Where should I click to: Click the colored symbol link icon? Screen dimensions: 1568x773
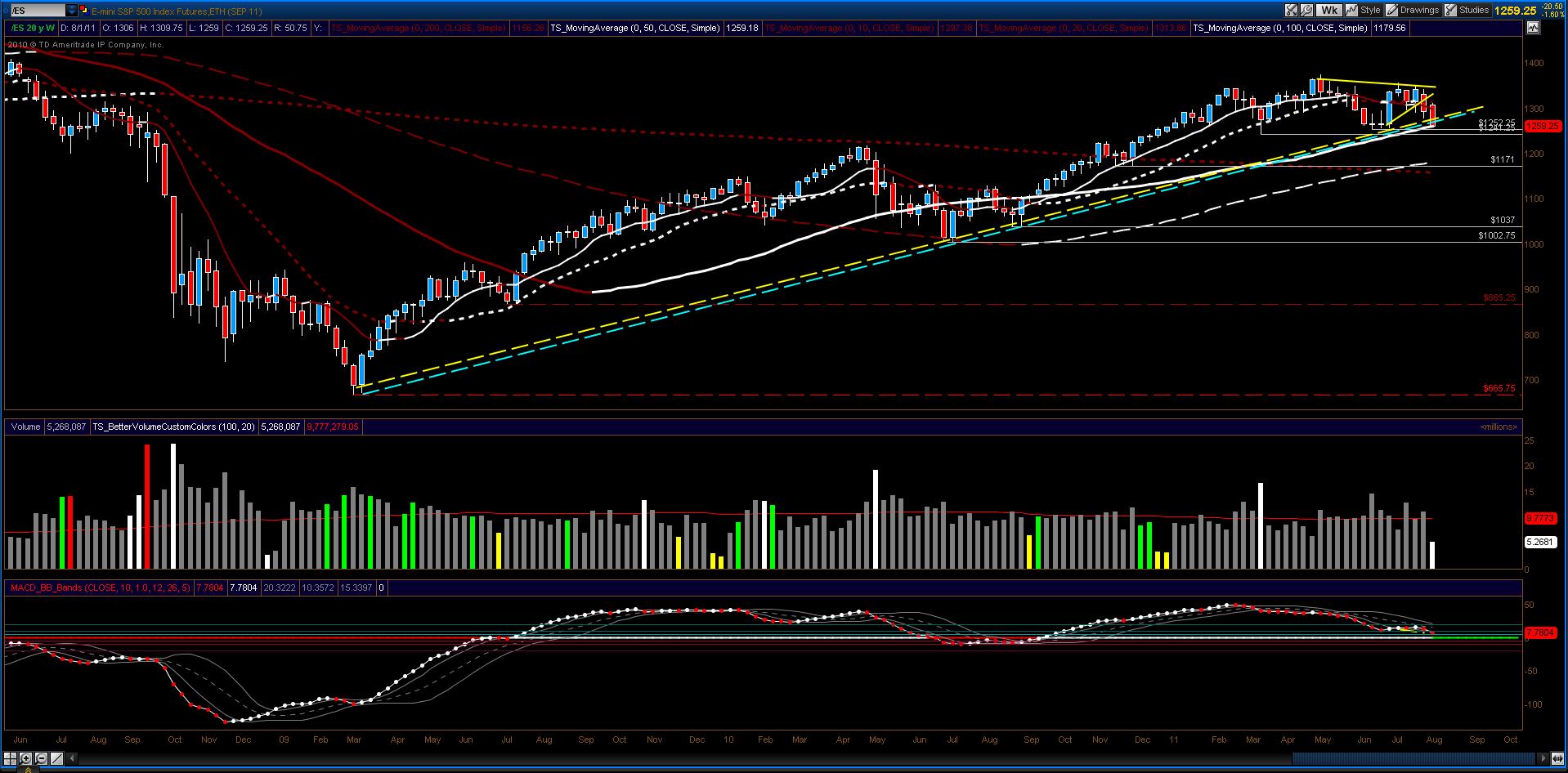[x=84, y=11]
